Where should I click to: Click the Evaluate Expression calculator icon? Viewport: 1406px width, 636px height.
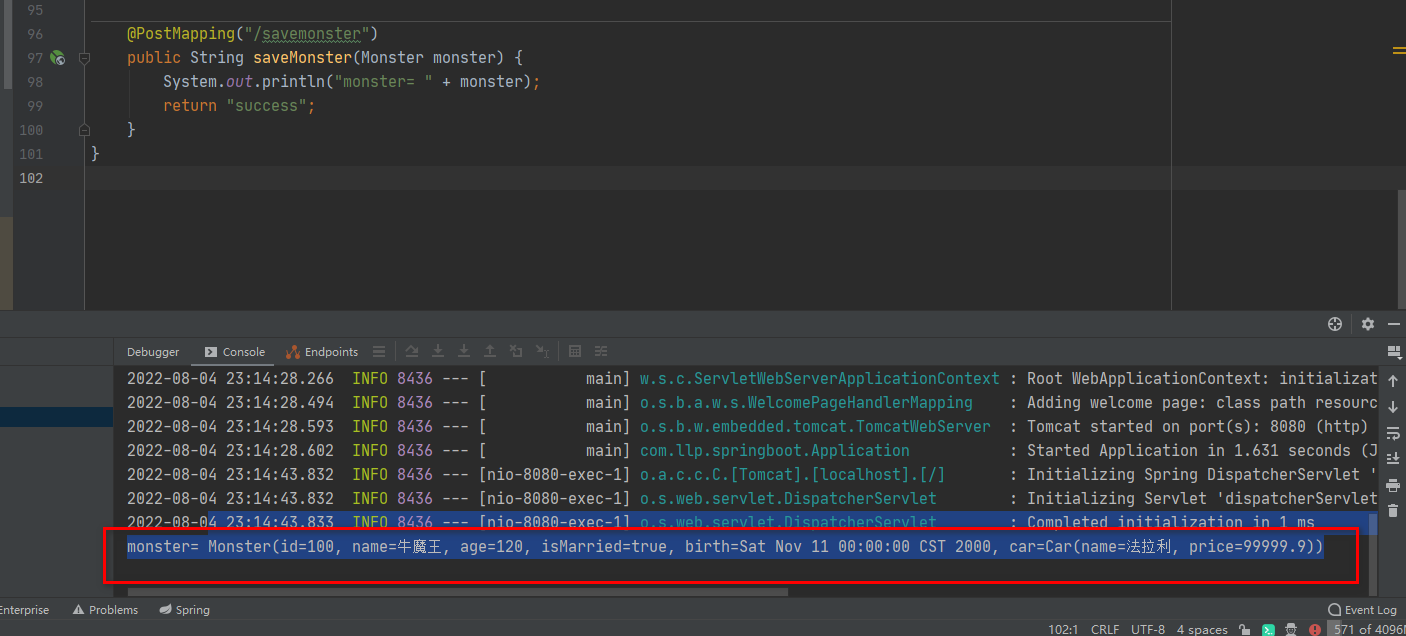(575, 351)
